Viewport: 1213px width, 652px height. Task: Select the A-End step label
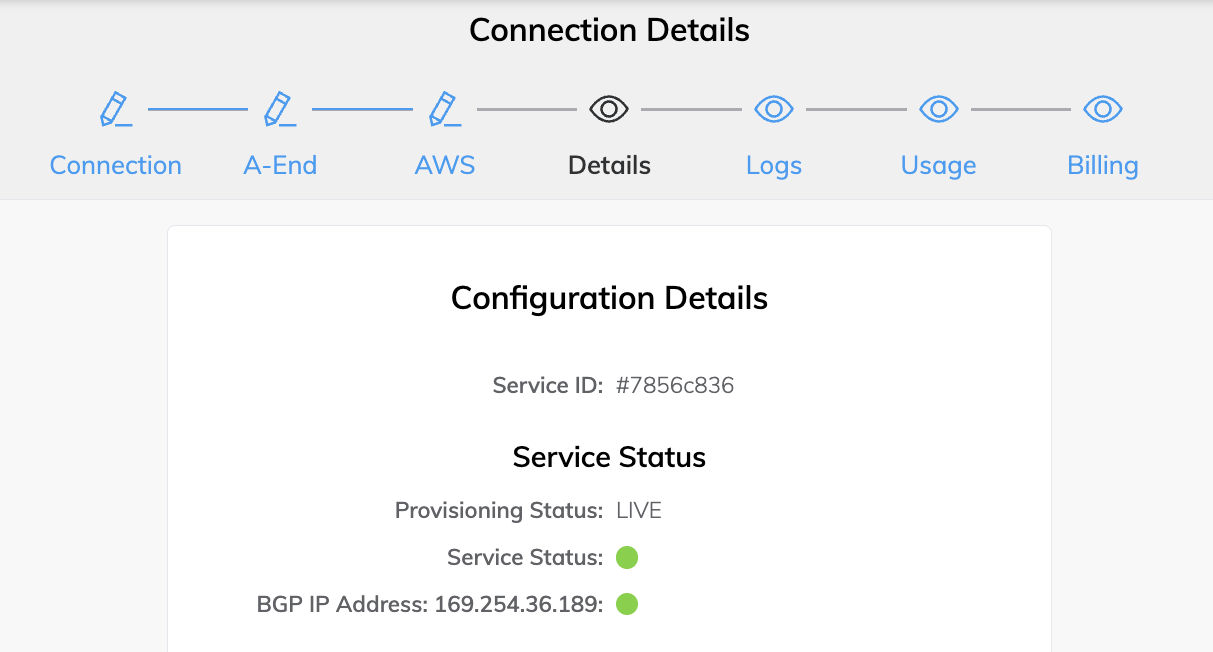click(279, 165)
